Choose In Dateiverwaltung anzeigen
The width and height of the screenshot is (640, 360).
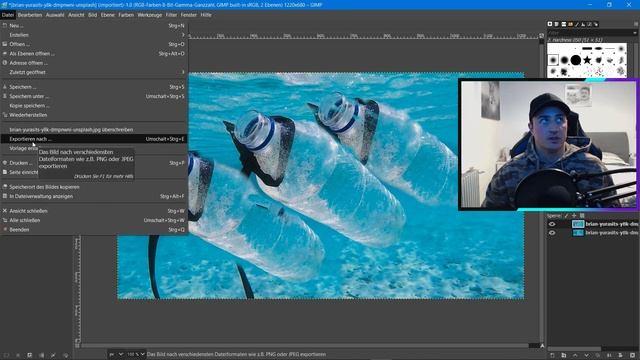(x=93, y=196)
